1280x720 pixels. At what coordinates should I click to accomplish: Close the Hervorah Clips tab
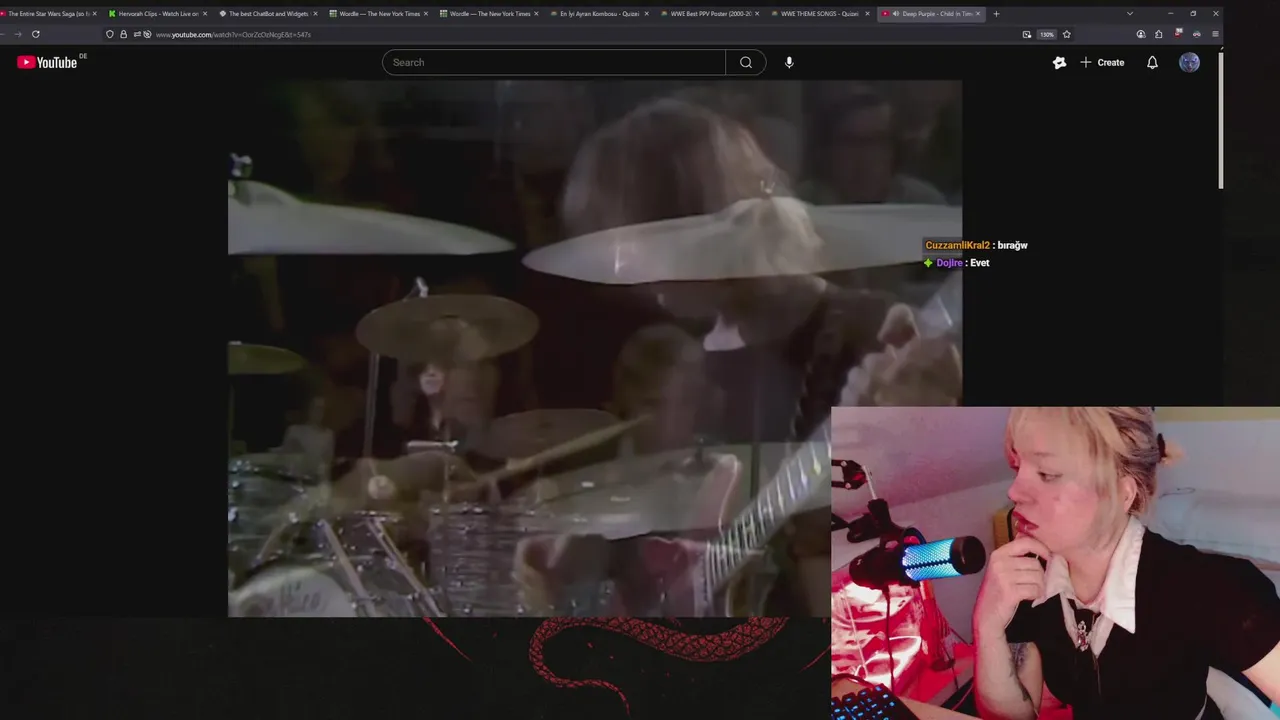[205, 14]
